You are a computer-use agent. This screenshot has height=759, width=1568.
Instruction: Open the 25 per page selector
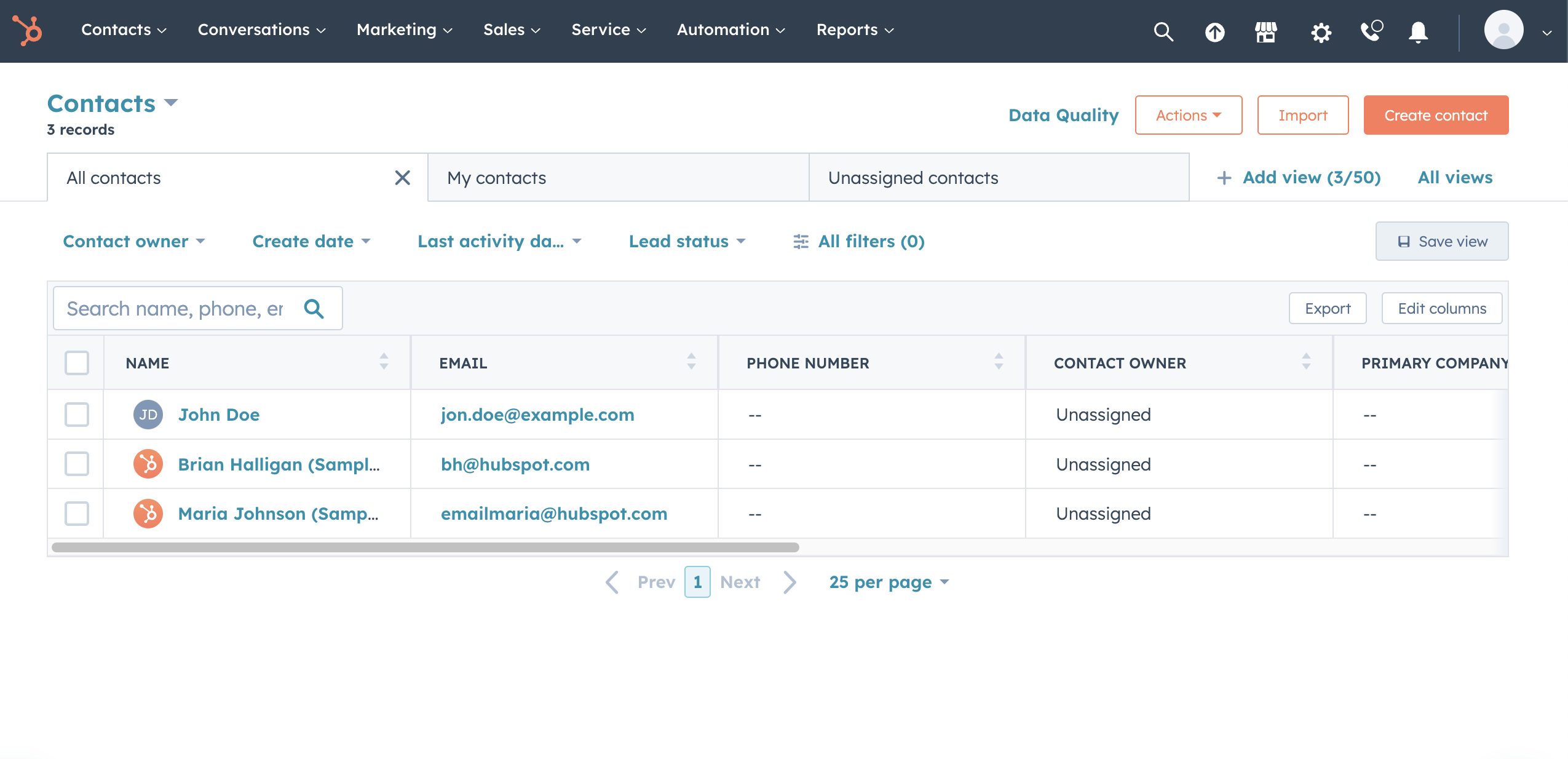tap(889, 582)
